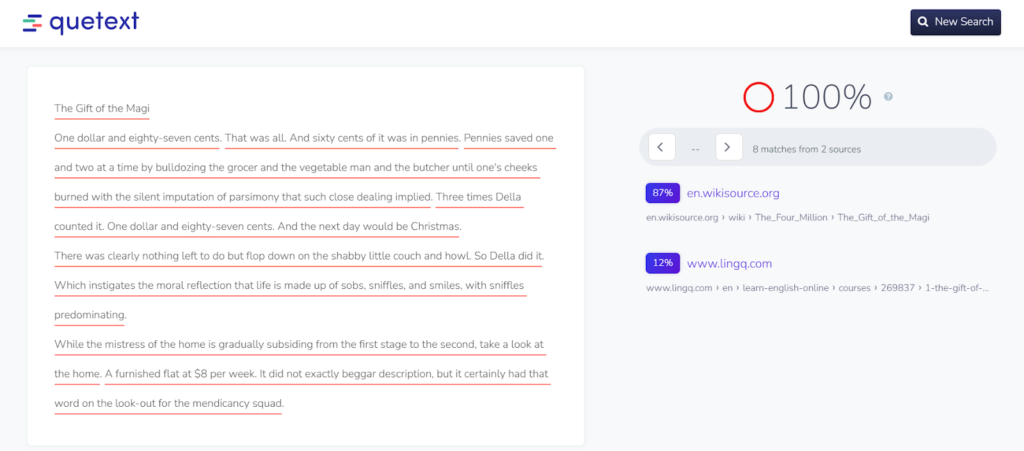Click the New Search button

click(955, 22)
